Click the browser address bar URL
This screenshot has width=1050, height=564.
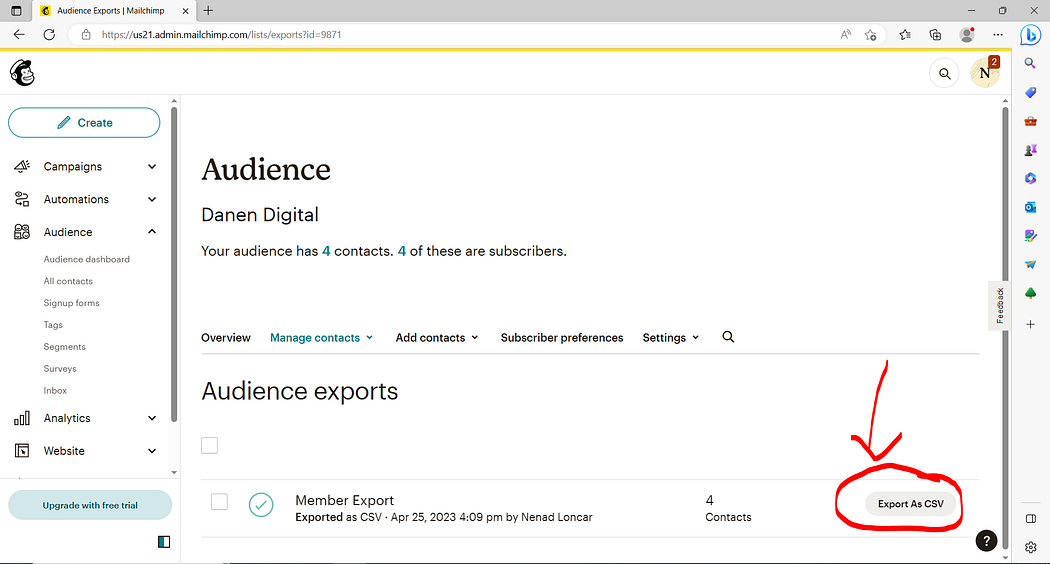tap(222, 35)
